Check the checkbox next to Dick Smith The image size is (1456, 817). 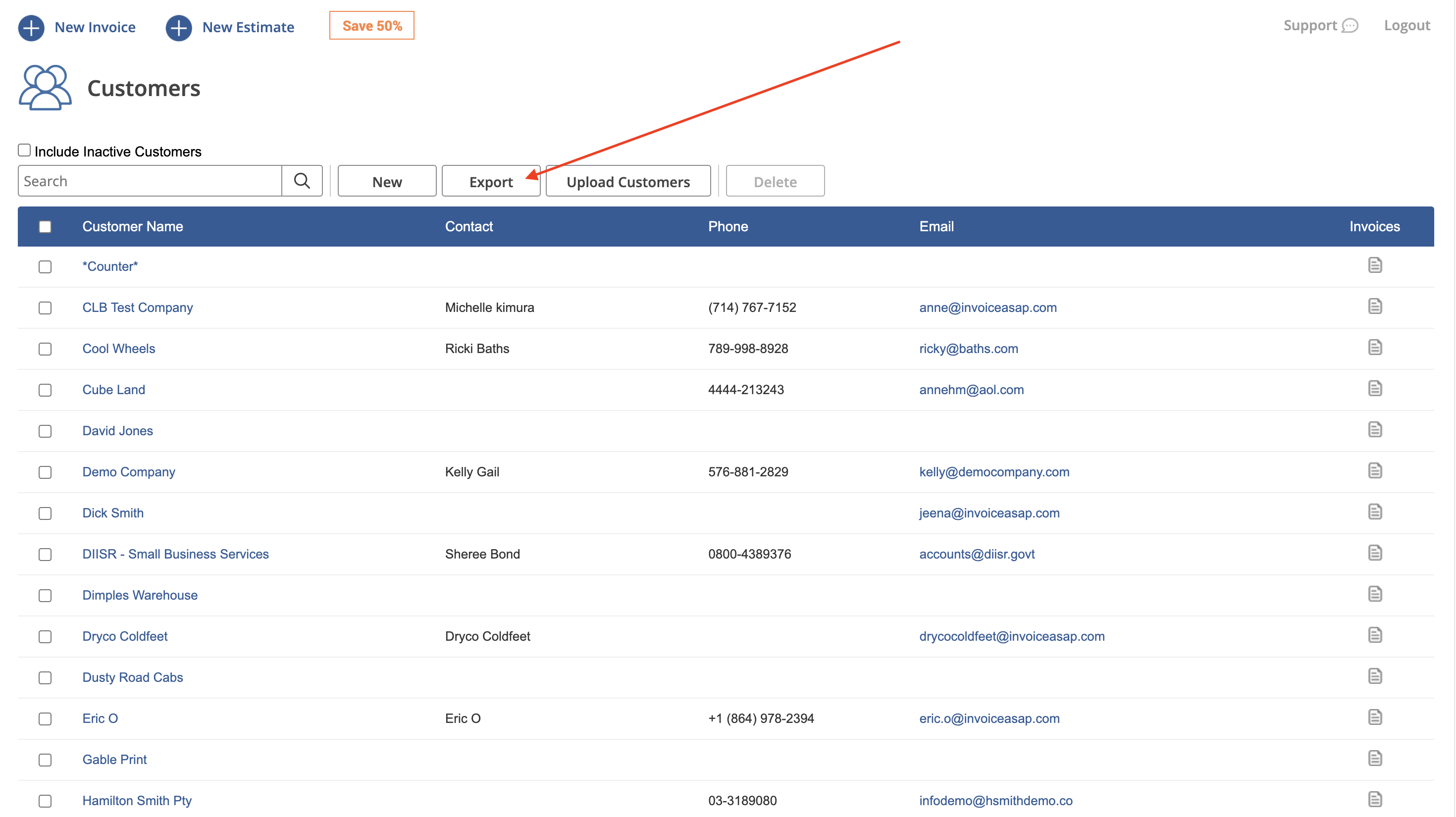click(45, 513)
